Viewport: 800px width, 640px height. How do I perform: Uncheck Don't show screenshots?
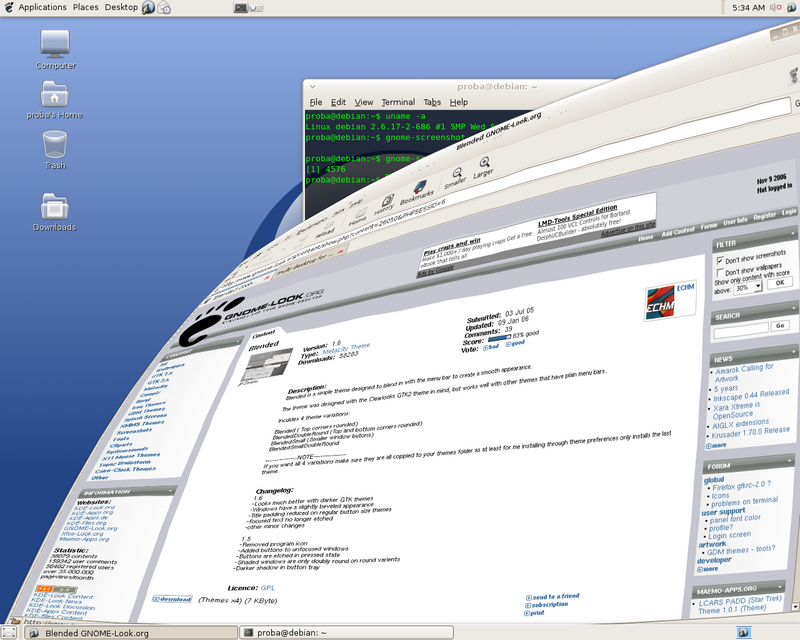(x=720, y=261)
